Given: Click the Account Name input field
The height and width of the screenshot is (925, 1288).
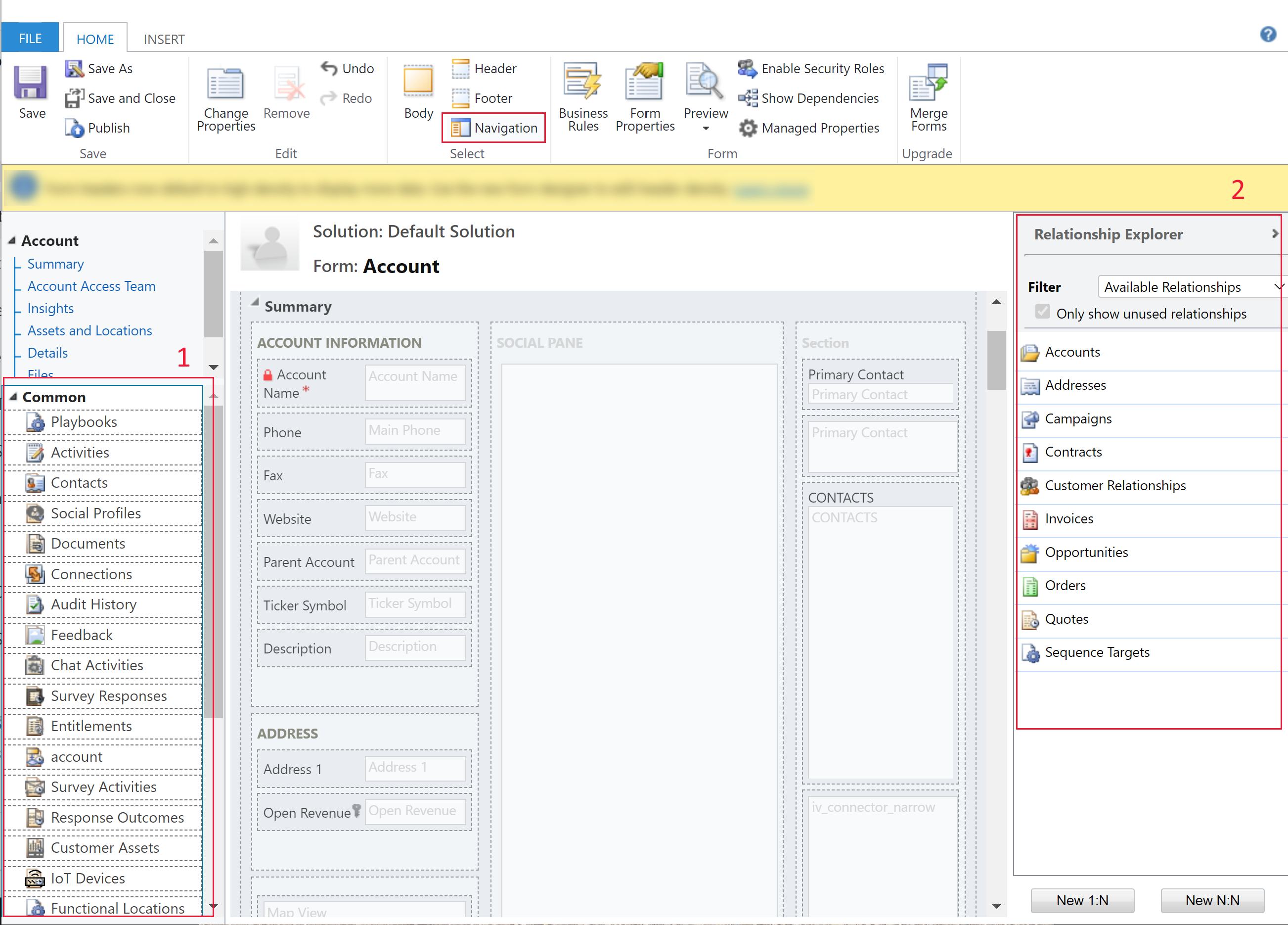Looking at the screenshot, I should 415,384.
